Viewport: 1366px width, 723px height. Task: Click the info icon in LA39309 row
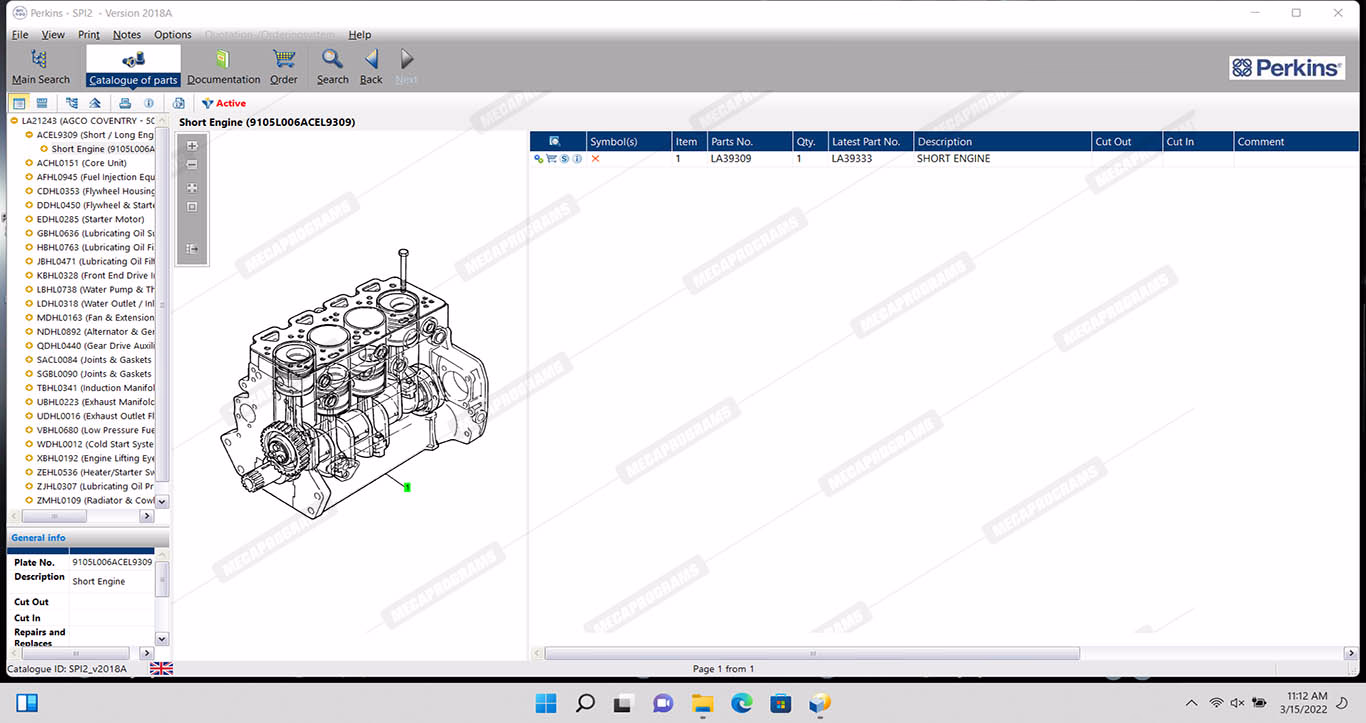(577, 159)
